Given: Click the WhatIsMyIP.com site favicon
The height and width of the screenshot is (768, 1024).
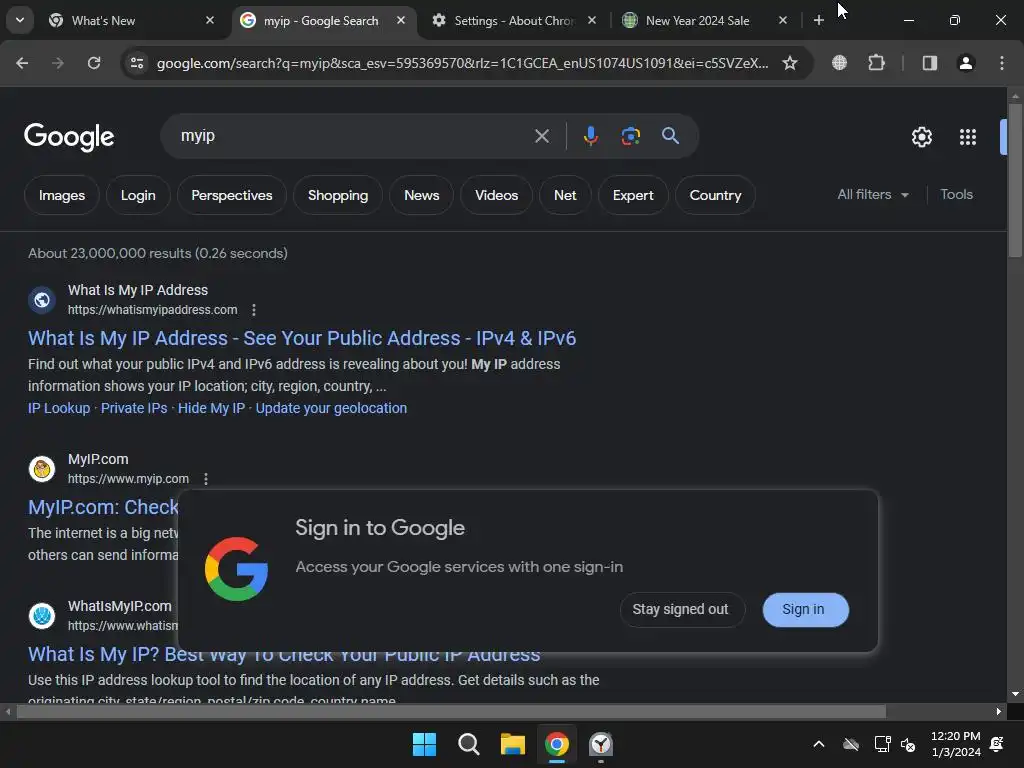Looking at the screenshot, I should [42, 616].
